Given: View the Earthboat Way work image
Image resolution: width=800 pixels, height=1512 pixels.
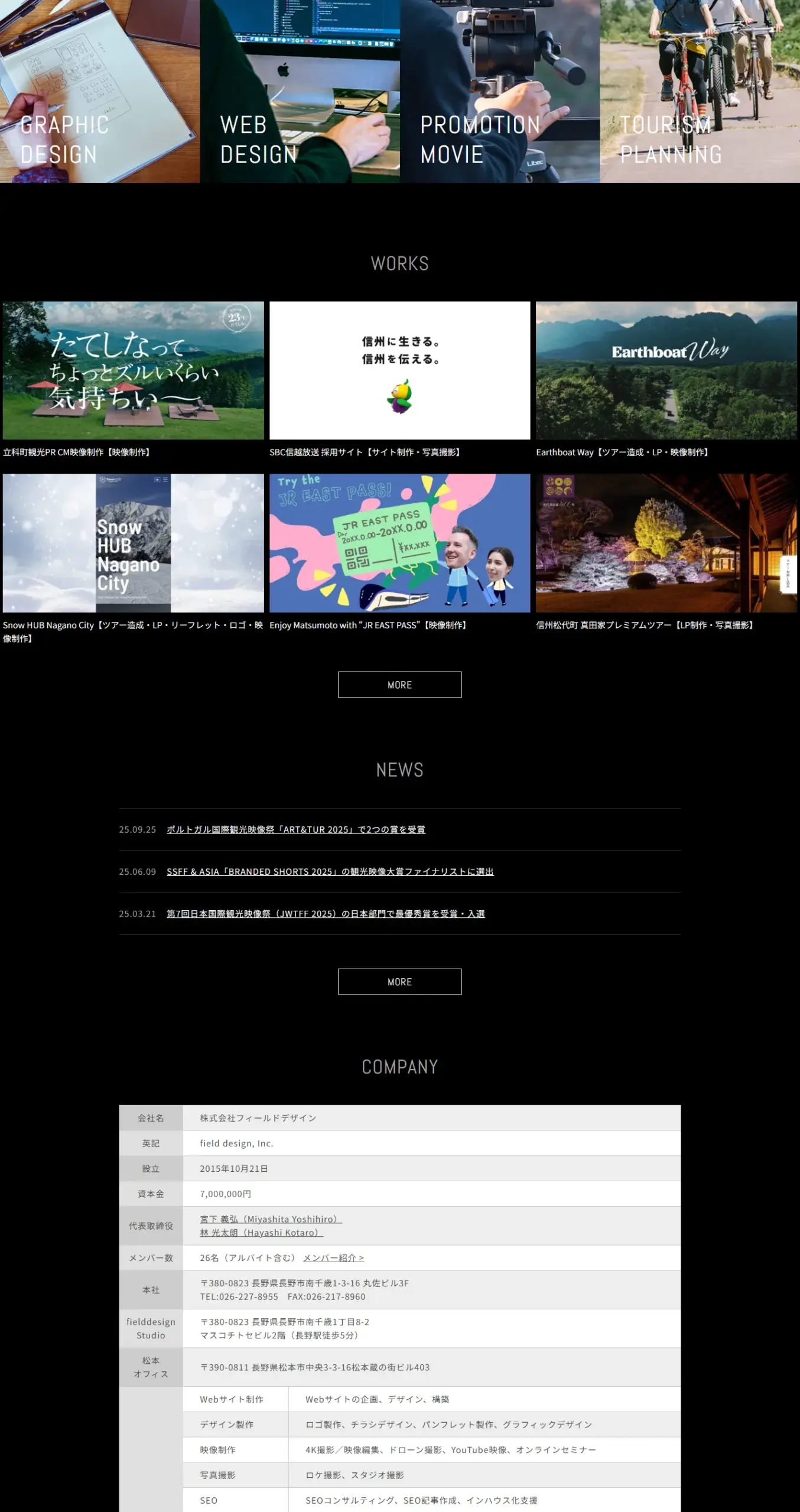Looking at the screenshot, I should (x=666, y=370).
